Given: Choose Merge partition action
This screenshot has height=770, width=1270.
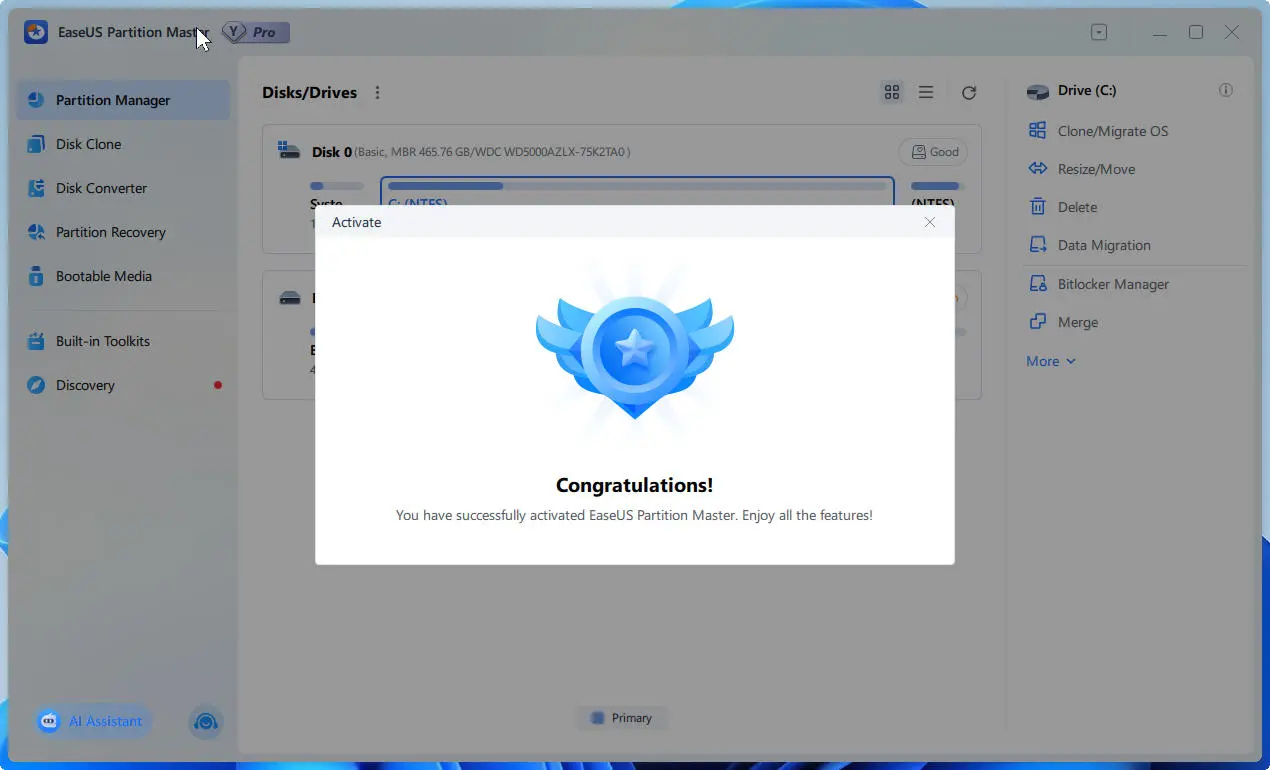Looking at the screenshot, I should tap(1078, 322).
